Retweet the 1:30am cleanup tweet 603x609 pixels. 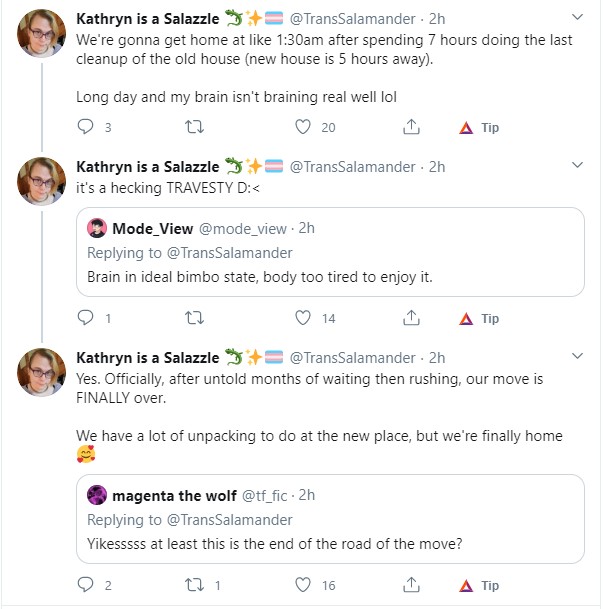(x=194, y=127)
